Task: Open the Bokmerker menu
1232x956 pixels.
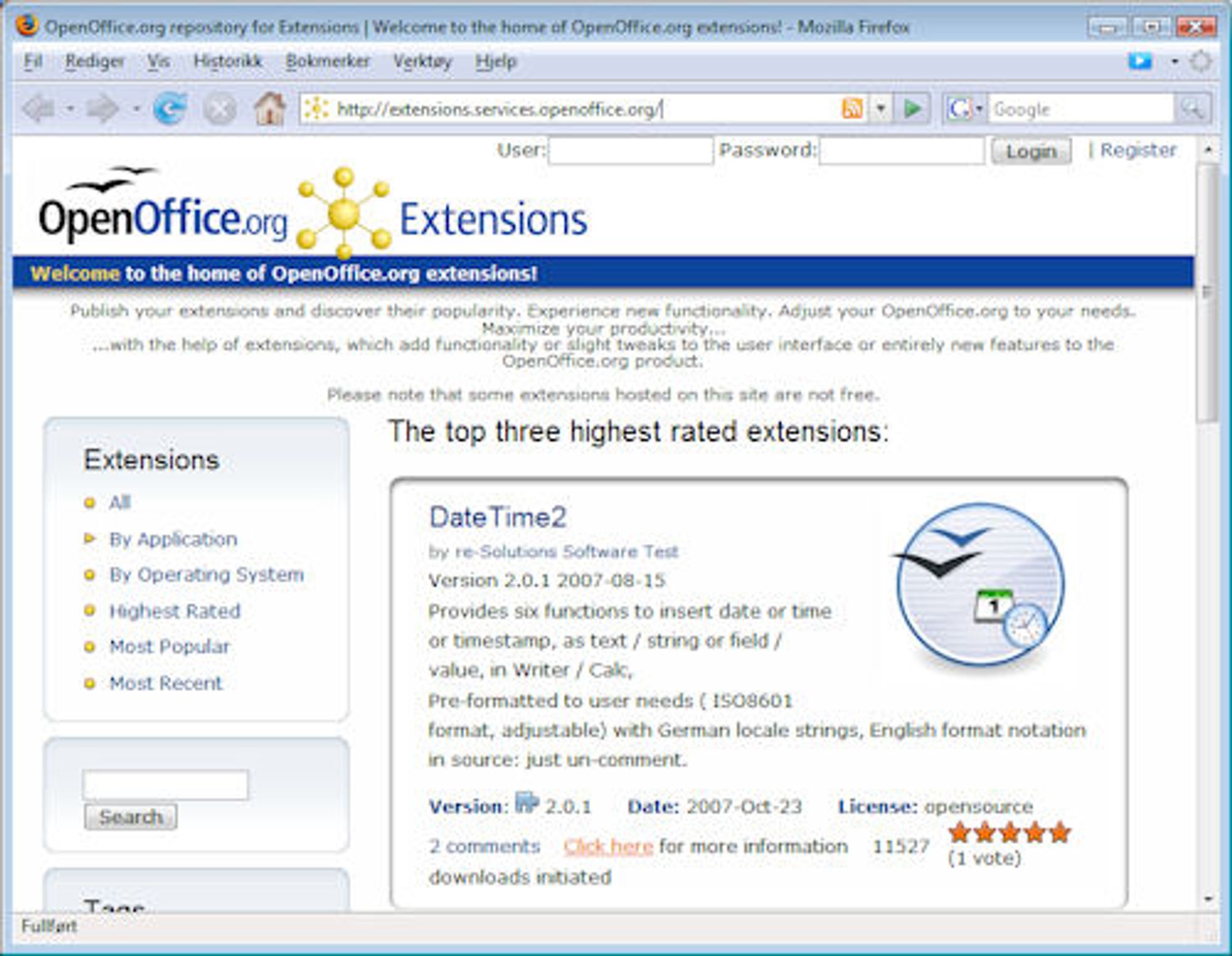Action: (x=328, y=61)
